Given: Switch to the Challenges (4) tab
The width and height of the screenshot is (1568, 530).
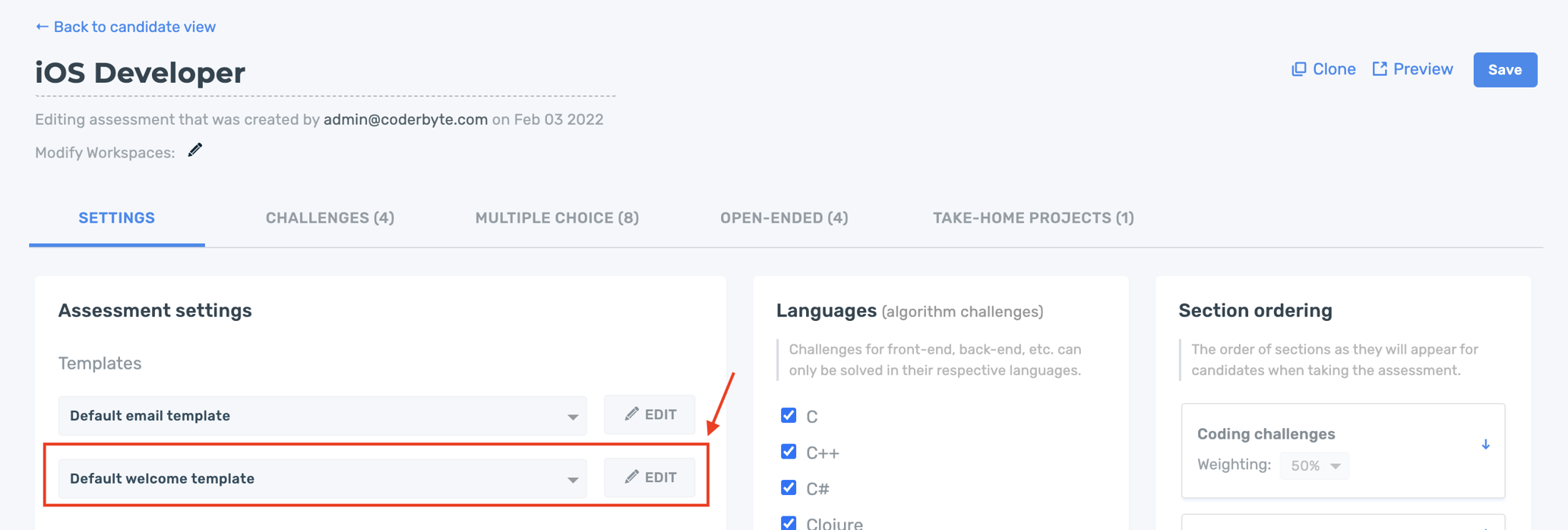Looking at the screenshot, I should (x=330, y=218).
